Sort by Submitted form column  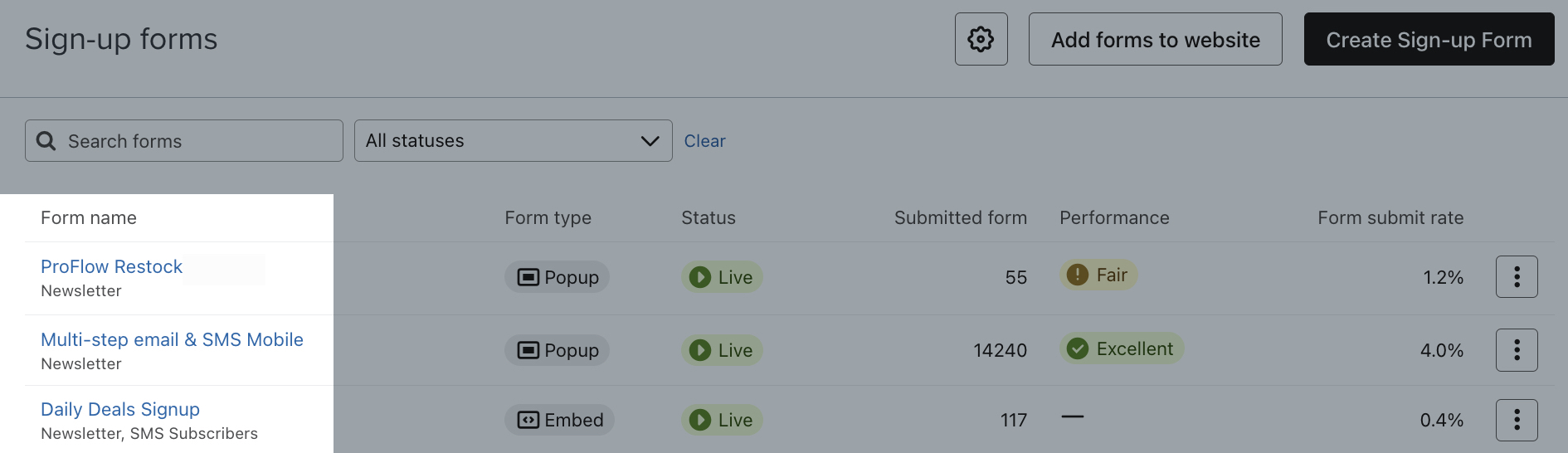[960, 218]
